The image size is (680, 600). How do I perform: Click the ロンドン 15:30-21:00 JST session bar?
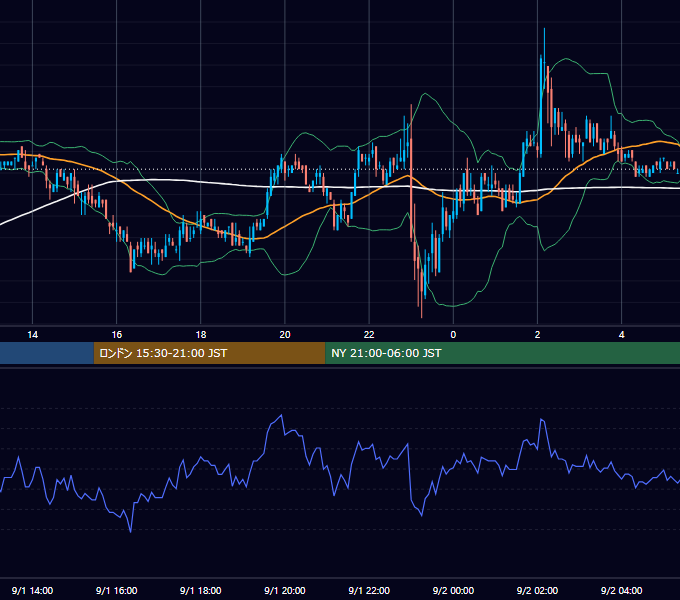tap(209, 353)
